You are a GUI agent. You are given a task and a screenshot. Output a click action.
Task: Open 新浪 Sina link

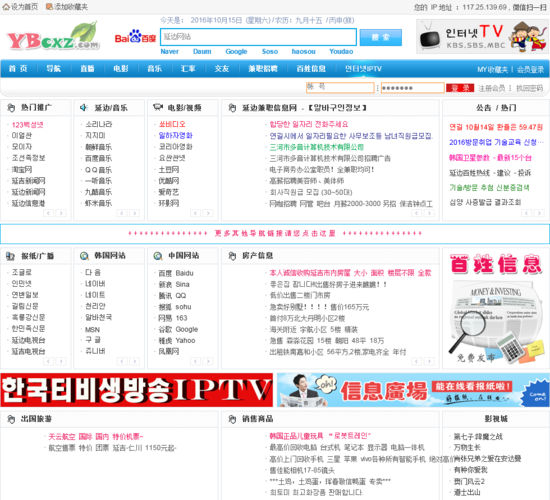point(174,285)
